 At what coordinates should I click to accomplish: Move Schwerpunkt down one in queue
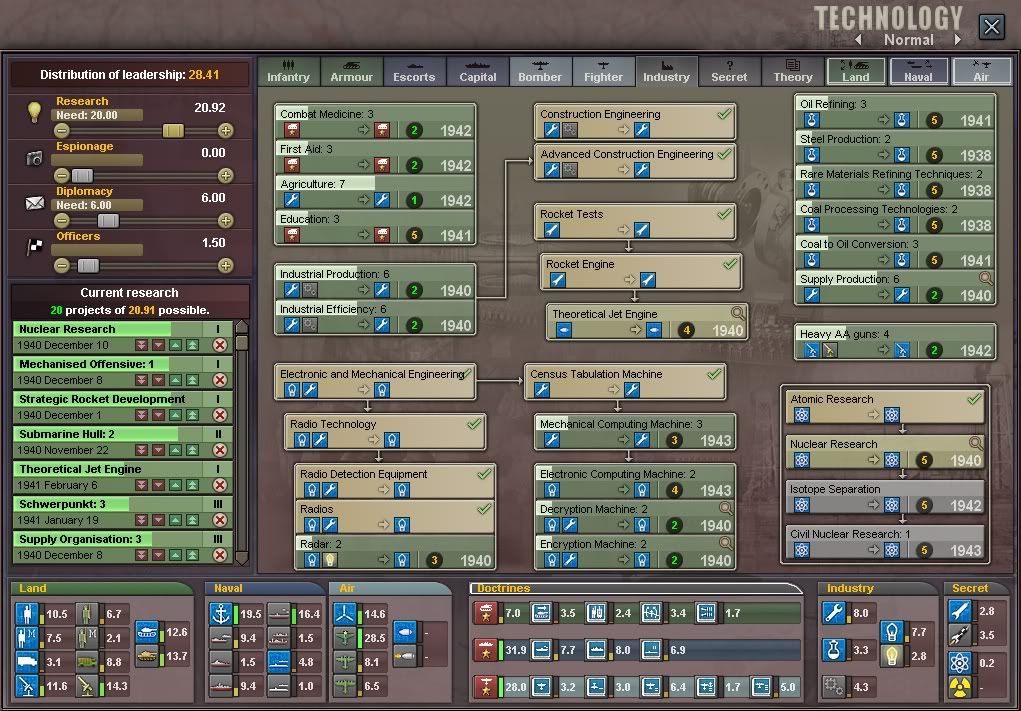(x=158, y=520)
